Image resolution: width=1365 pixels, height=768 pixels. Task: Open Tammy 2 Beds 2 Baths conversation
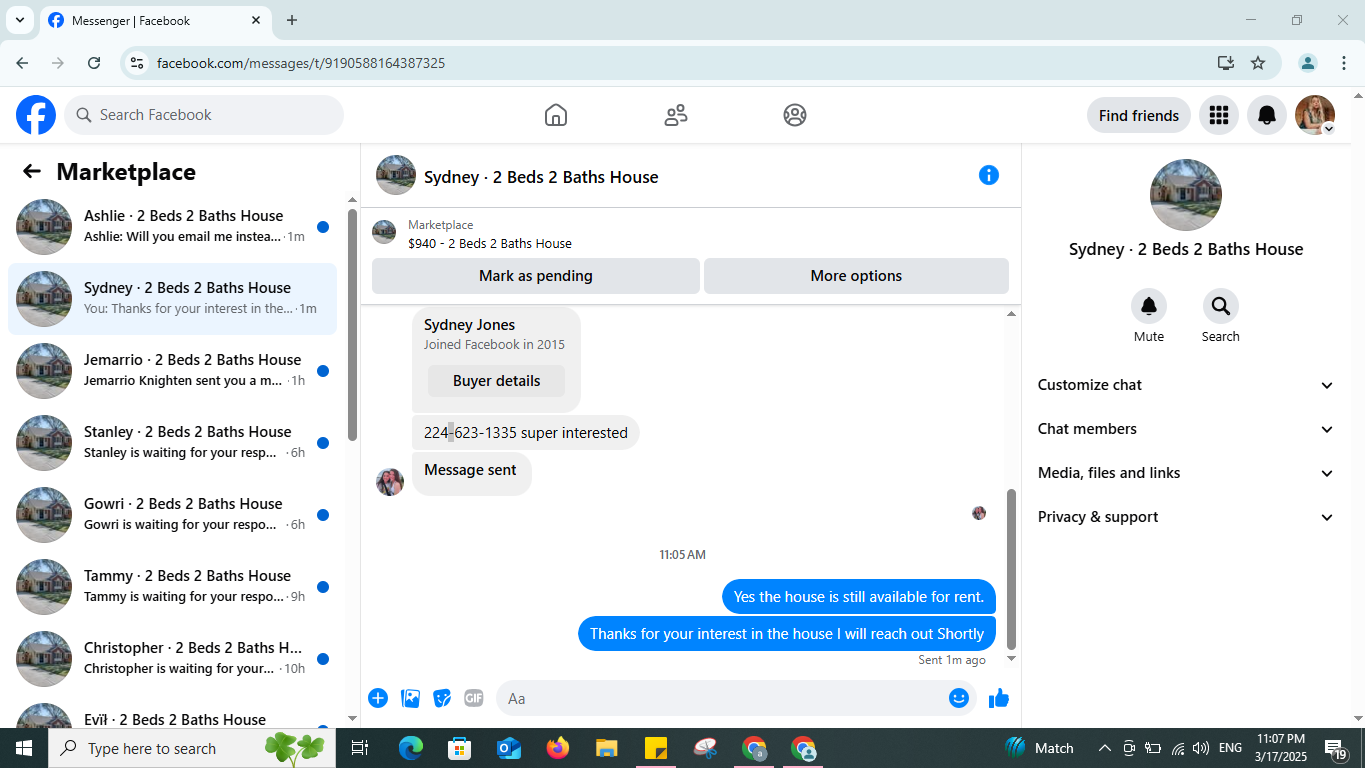tap(172, 587)
